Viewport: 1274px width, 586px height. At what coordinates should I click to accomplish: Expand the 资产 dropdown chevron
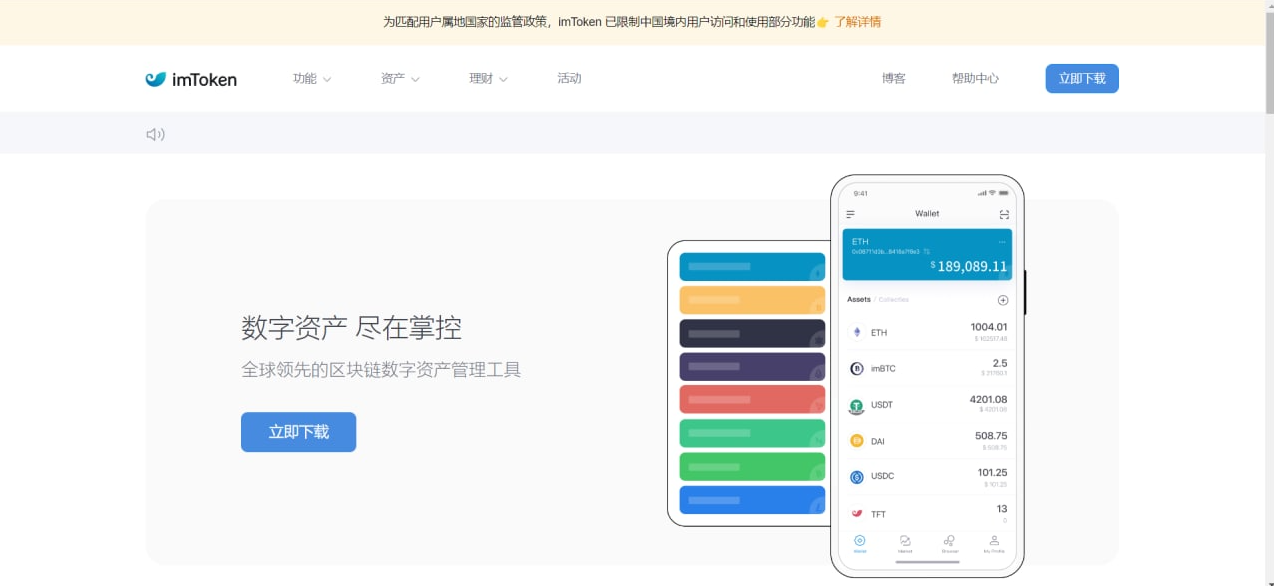(415, 79)
